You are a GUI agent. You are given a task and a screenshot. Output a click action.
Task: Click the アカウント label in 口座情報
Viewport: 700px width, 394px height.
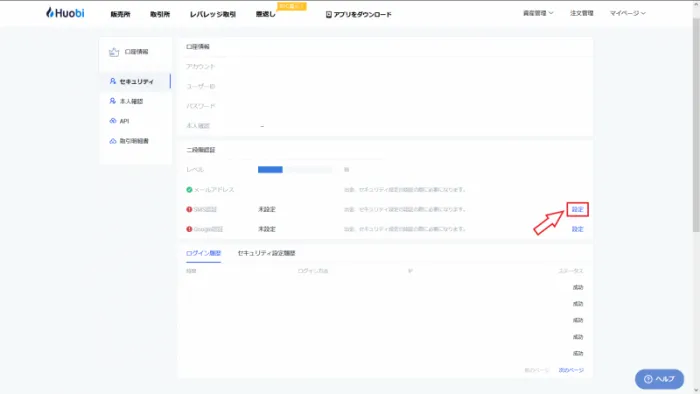pos(200,66)
